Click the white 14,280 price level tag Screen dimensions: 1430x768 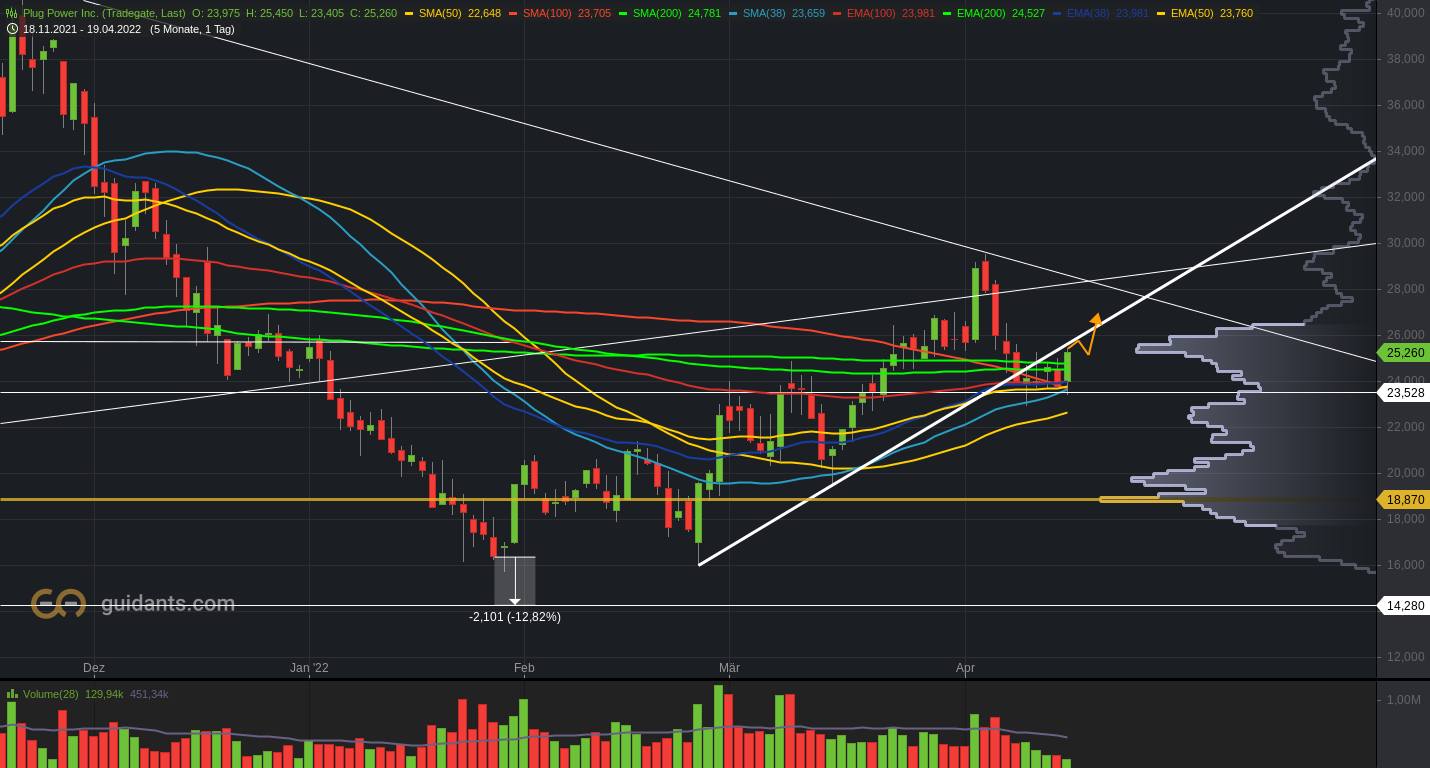pos(1404,605)
